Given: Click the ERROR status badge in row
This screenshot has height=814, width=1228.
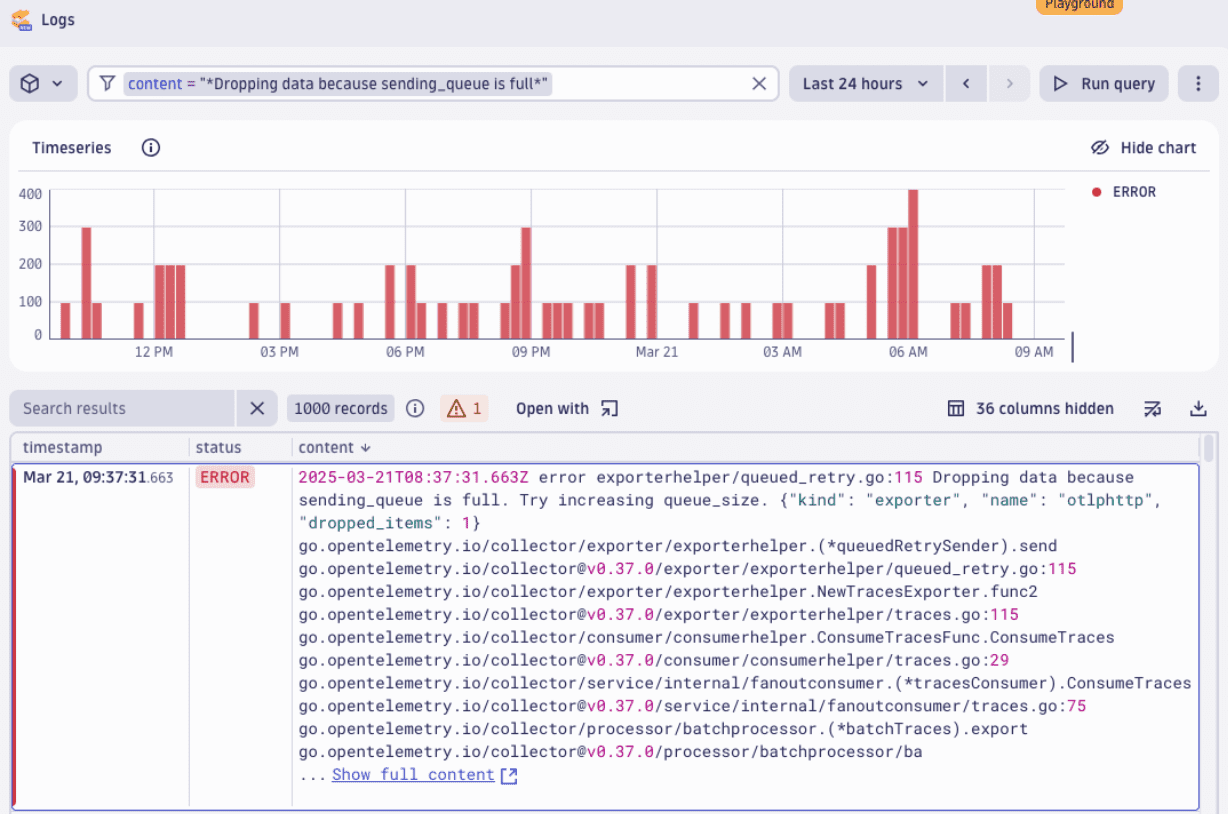Looking at the screenshot, I should [225, 477].
